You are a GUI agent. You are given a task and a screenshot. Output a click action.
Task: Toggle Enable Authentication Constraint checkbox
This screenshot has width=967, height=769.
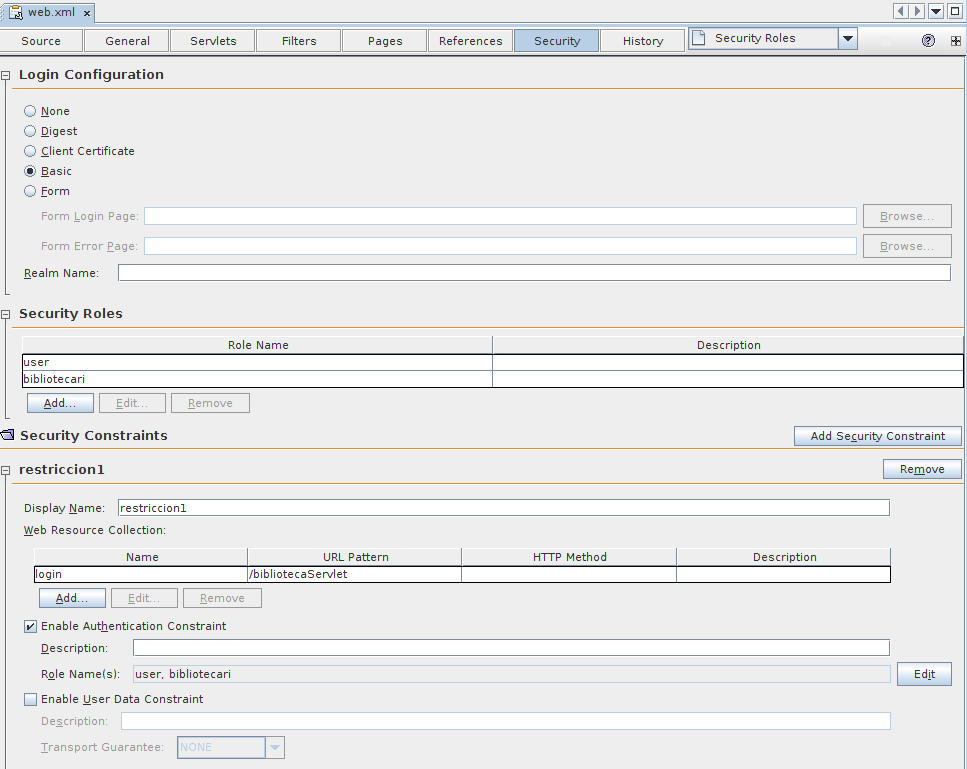point(30,627)
